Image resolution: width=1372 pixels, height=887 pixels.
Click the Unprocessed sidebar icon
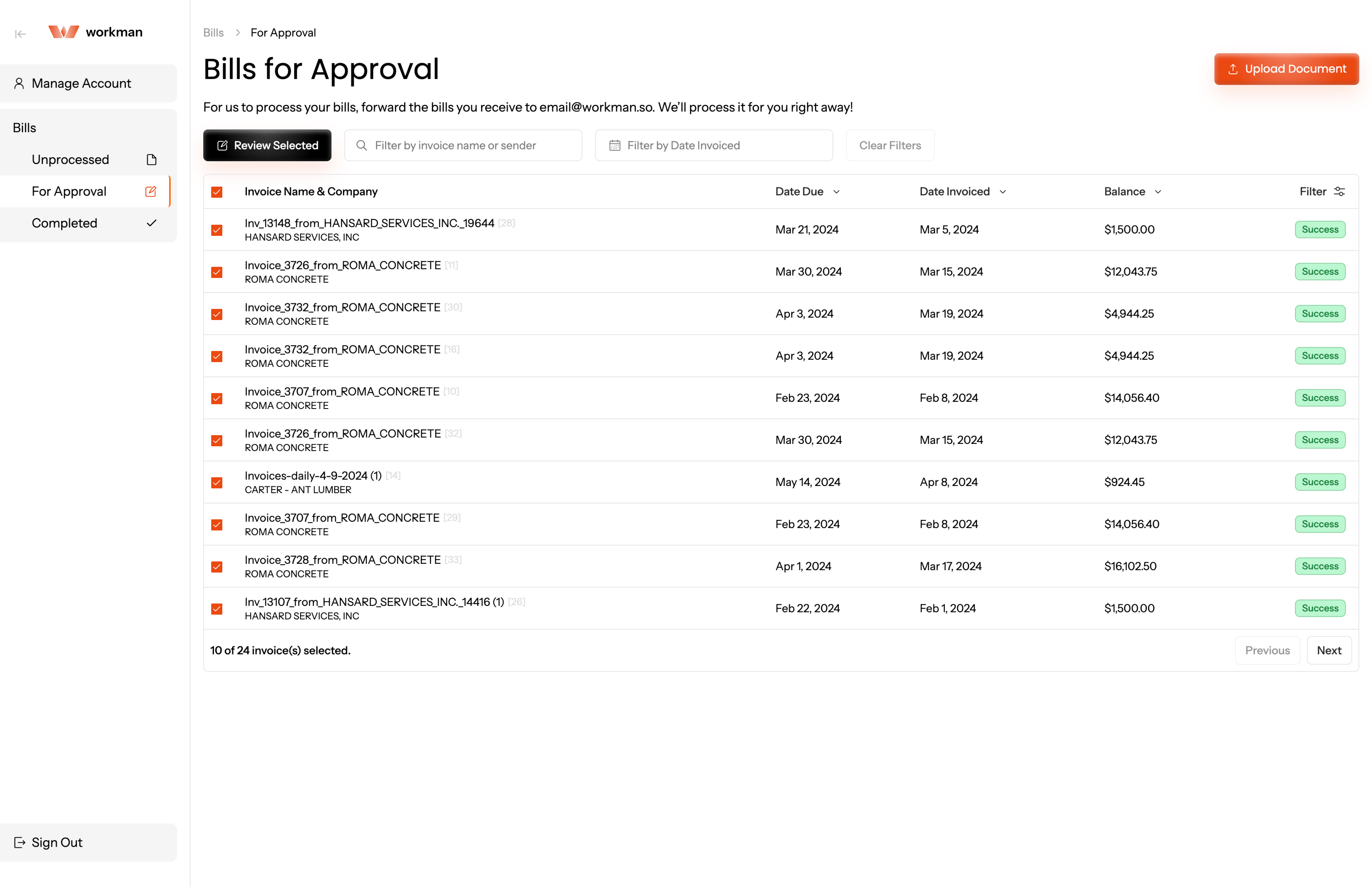[x=152, y=159]
